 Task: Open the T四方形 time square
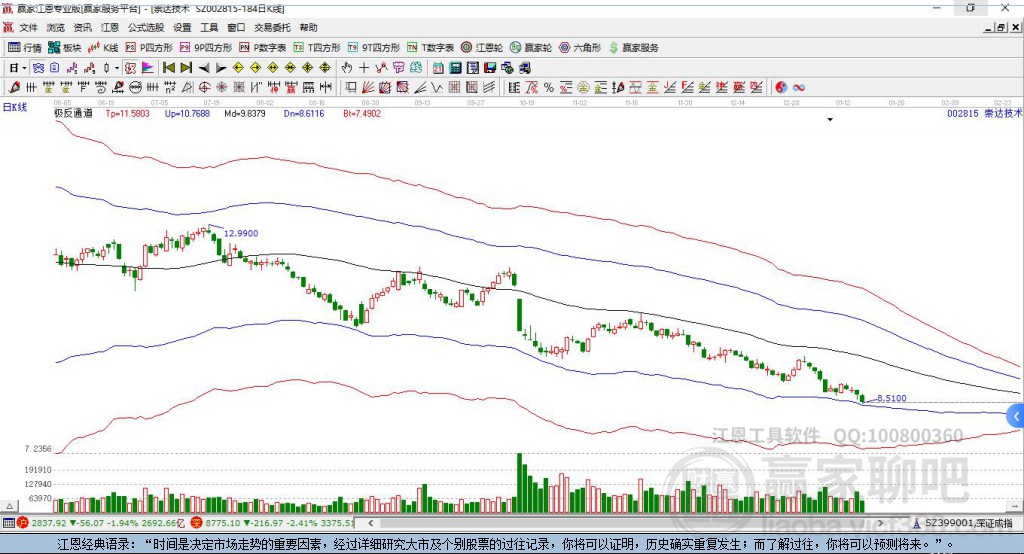pos(317,48)
